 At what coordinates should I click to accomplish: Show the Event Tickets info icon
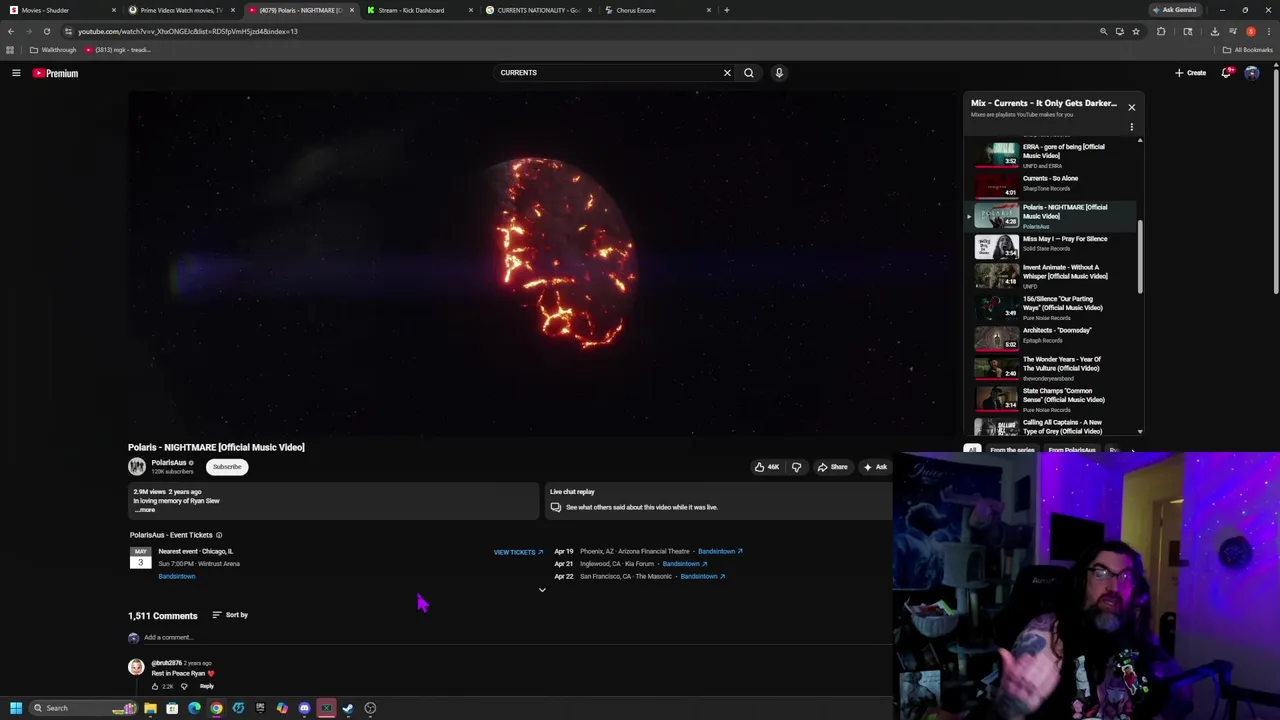coord(219,535)
